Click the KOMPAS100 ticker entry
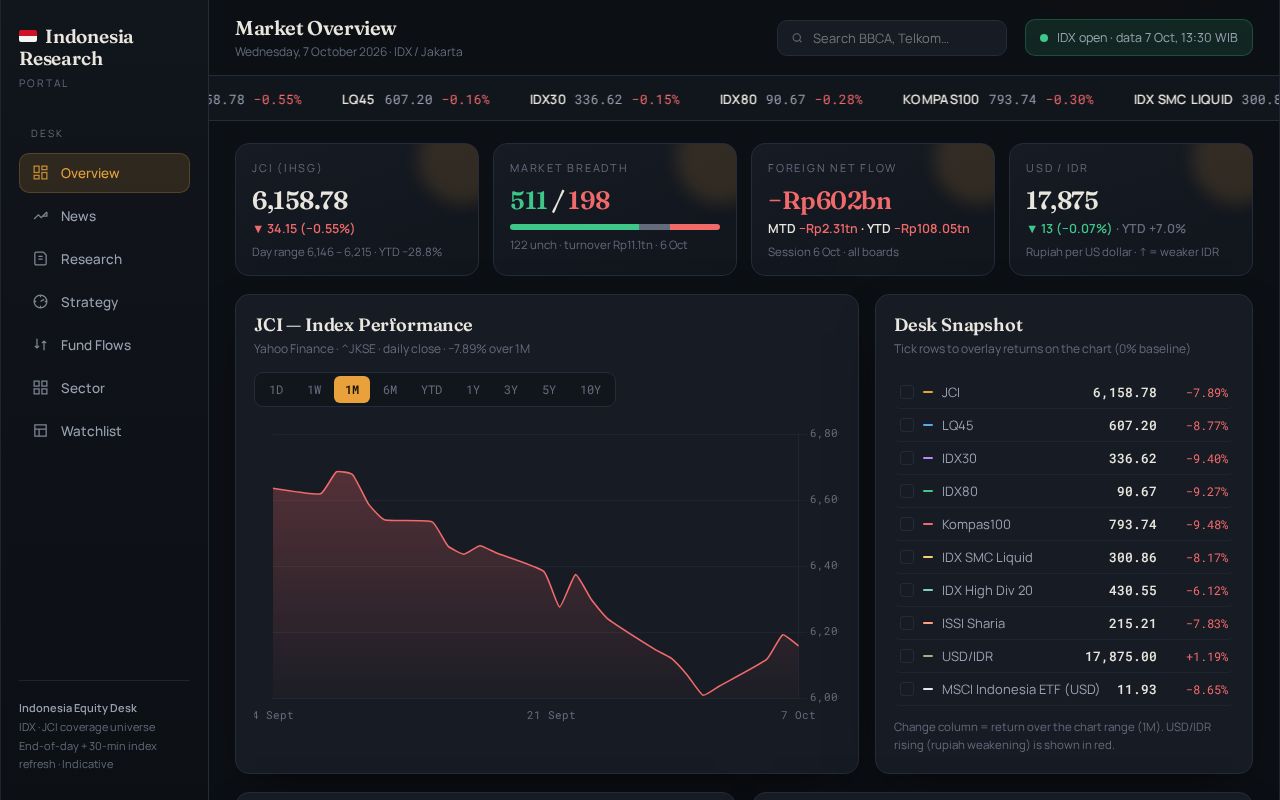Viewport: 1280px width, 800px height. point(998,100)
